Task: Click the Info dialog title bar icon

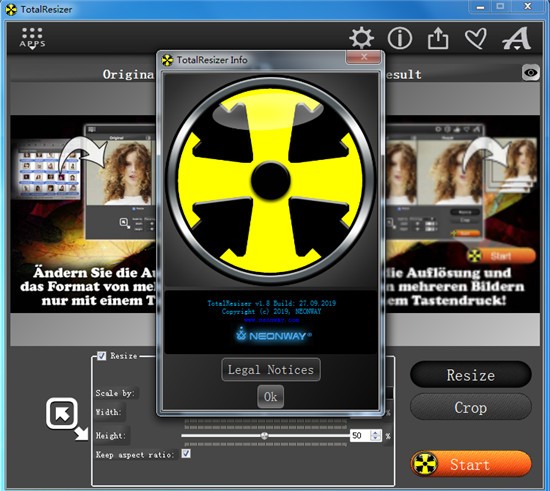Action: (x=167, y=60)
